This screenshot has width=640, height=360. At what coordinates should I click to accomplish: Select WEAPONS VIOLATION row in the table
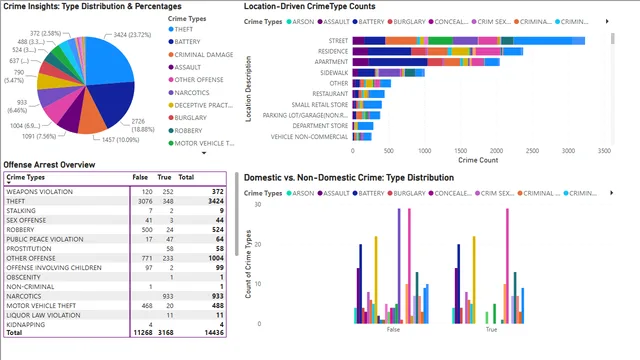[x=115, y=191]
